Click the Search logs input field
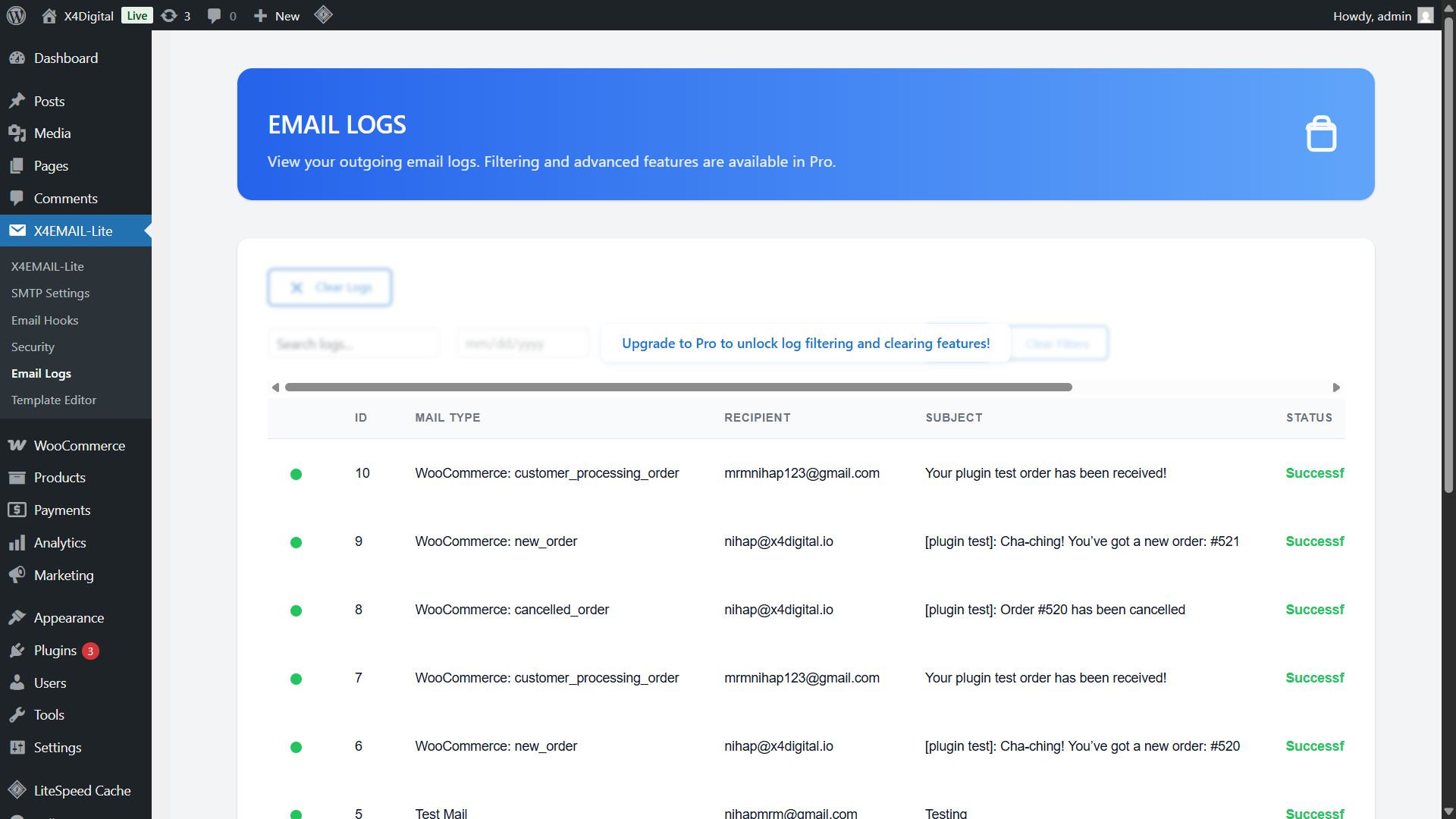The image size is (1456, 819). tap(353, 344)
